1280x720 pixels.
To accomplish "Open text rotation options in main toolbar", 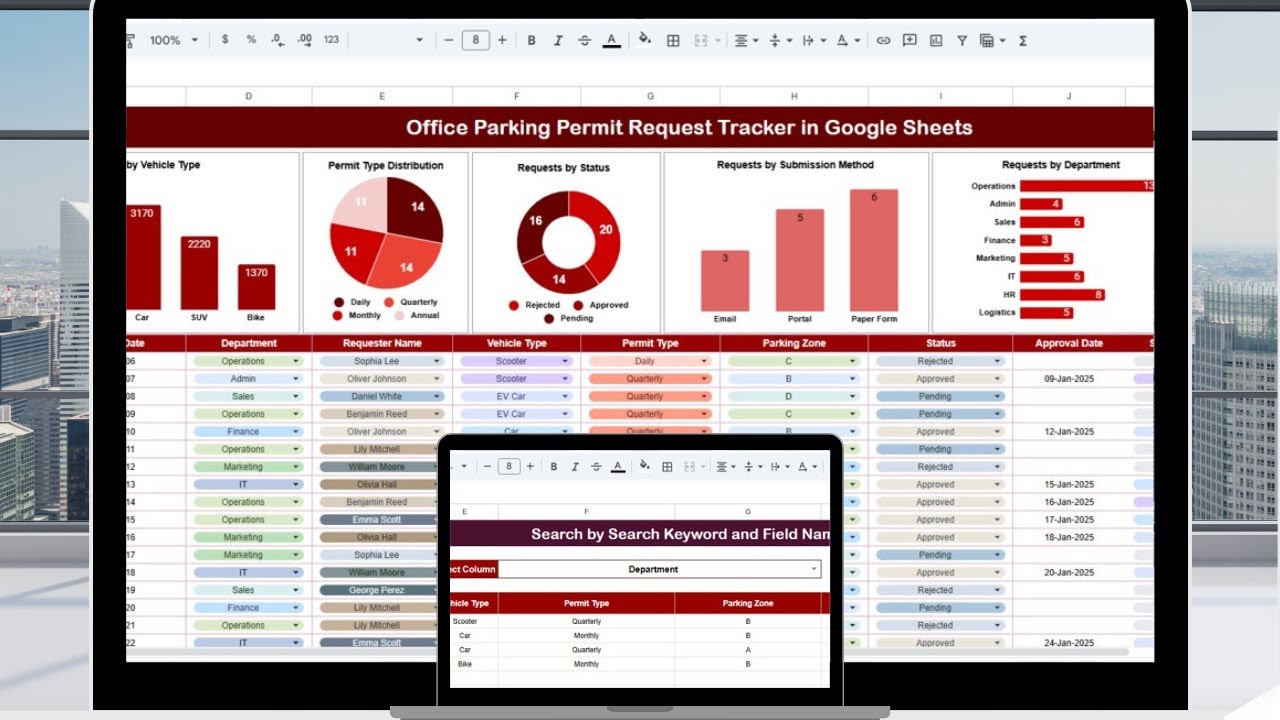I will [x=847, y=40].
